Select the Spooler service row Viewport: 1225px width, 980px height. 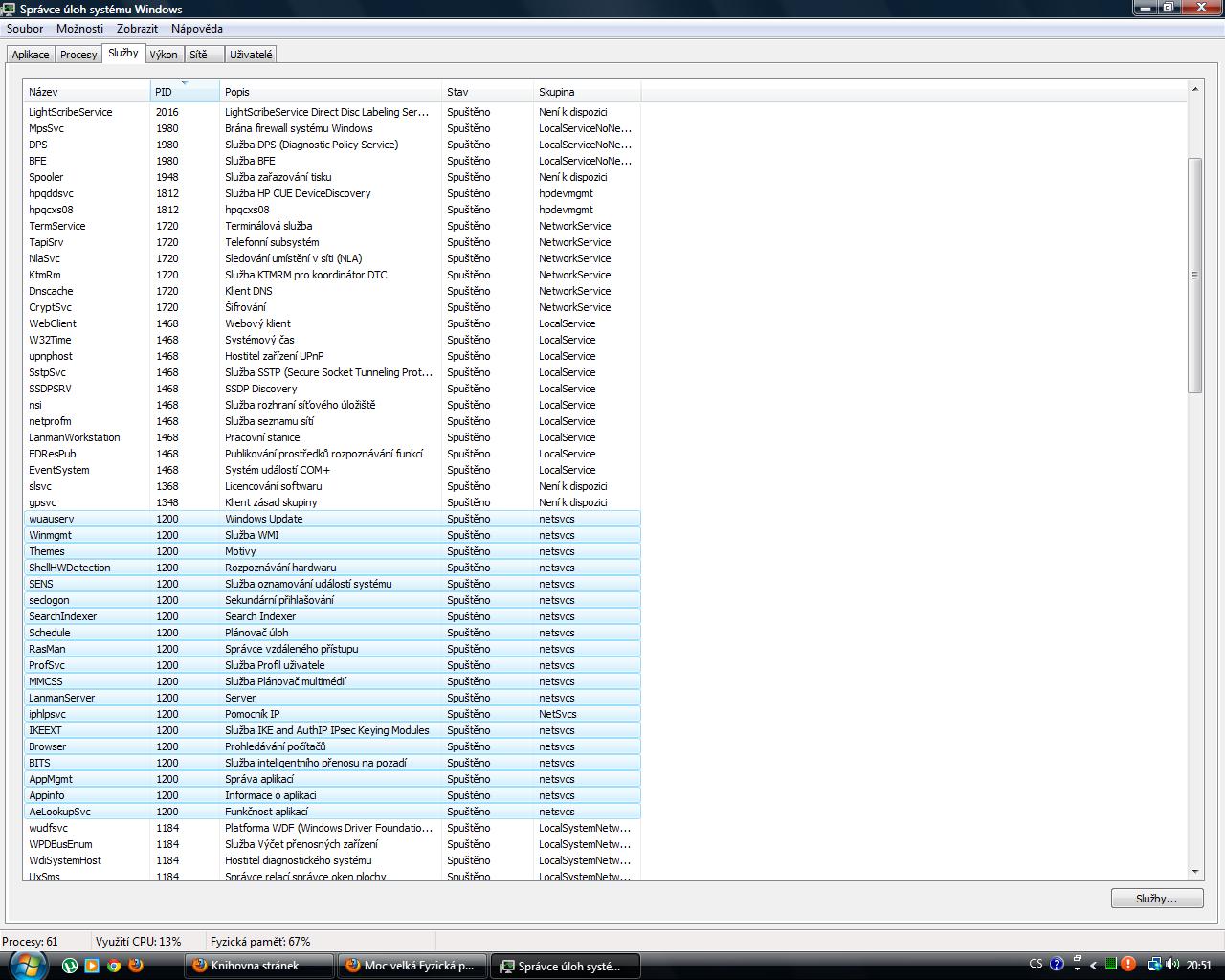(x=332, y=177)
